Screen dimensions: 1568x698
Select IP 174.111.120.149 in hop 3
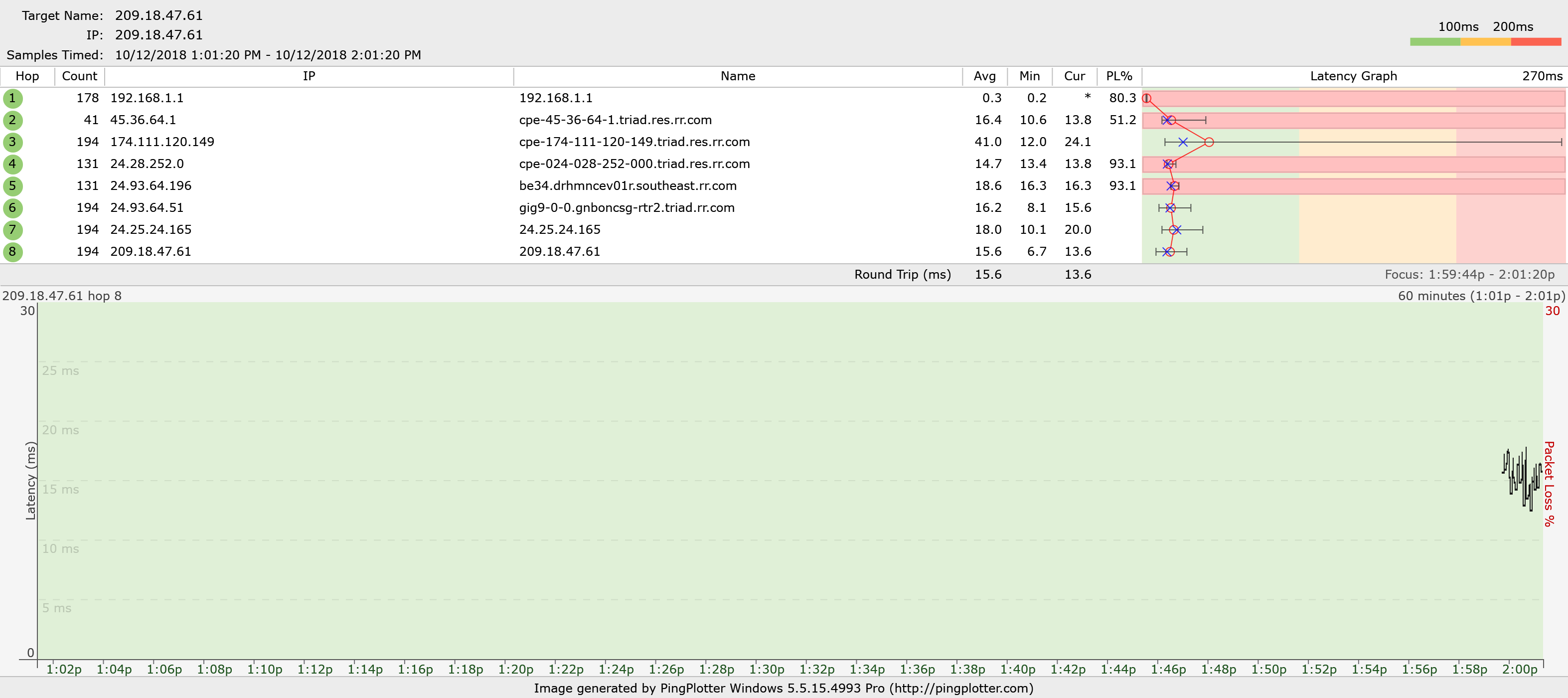point(162,142)
